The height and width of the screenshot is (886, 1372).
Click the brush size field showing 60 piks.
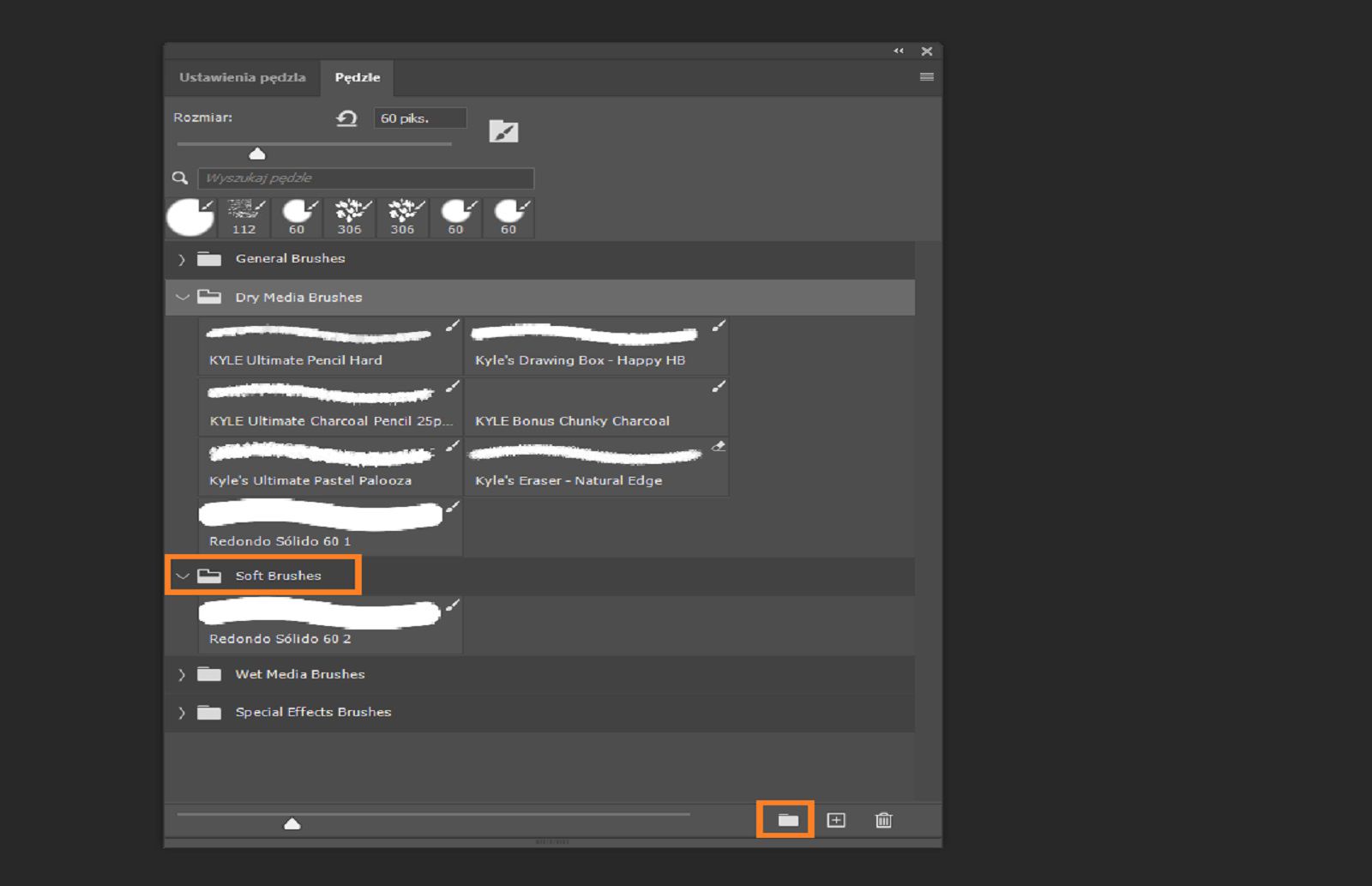420,118
